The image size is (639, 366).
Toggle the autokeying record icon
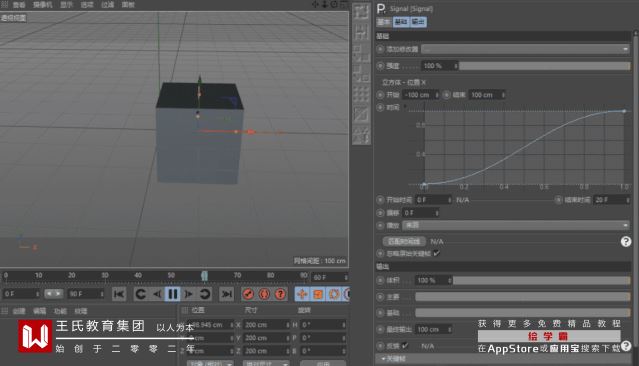[264, 294]
